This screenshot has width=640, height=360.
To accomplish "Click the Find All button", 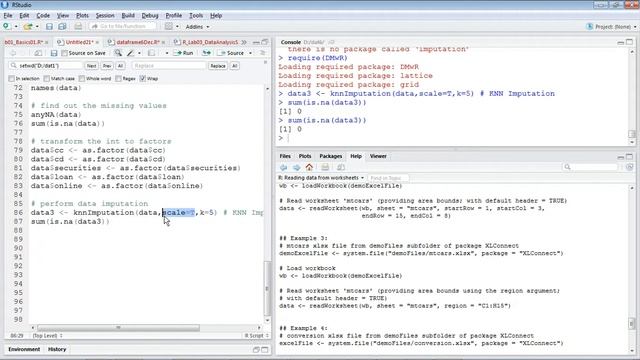I will click(120, 66).
